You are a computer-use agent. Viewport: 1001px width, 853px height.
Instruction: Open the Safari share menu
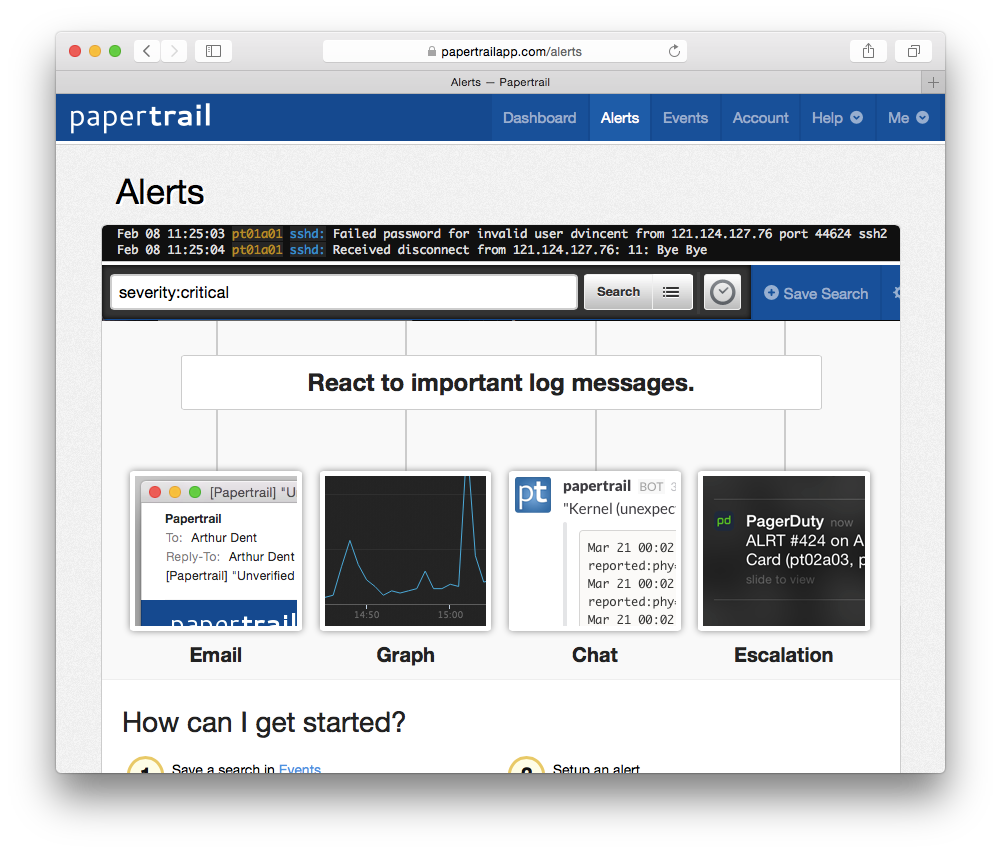(868, 51)
